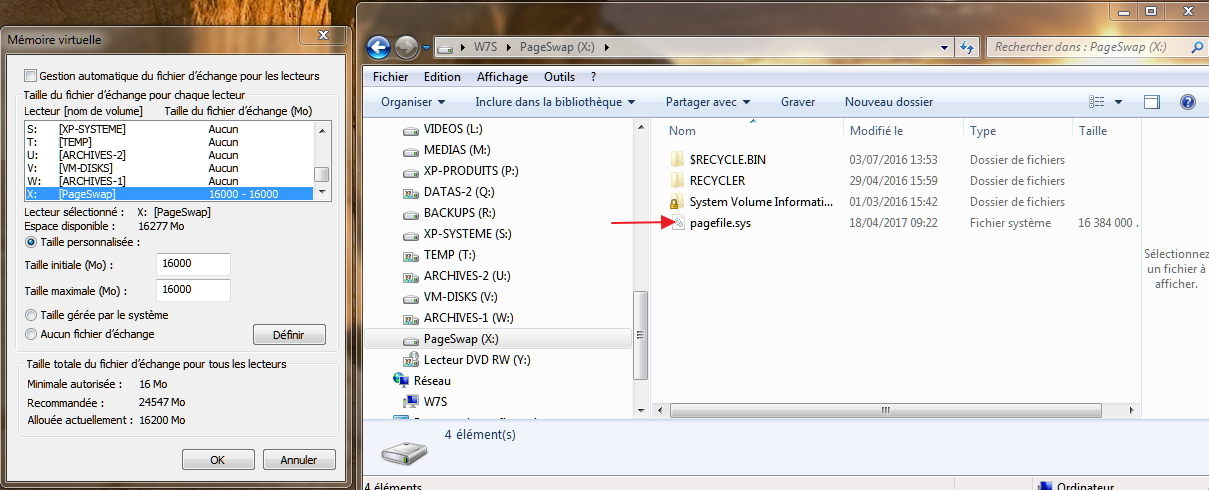Click OK in Mémoire virtuelle dialog
Screen dimensions: 1209x490
217,460
